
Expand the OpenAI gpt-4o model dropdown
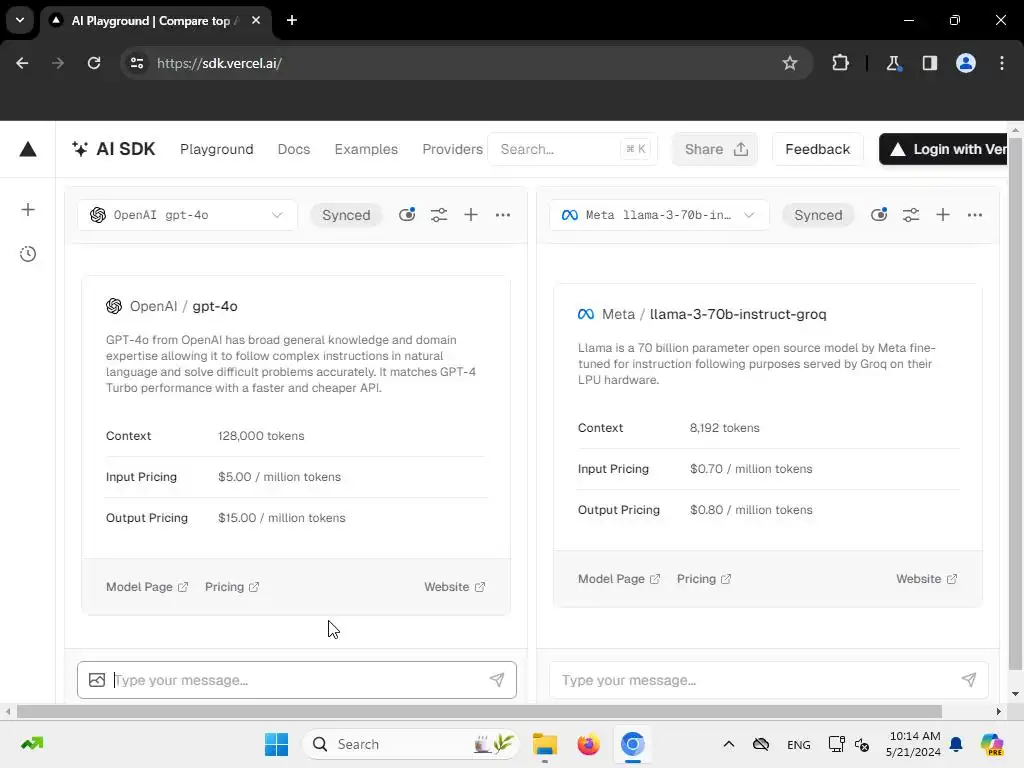[x=187, y=215]
